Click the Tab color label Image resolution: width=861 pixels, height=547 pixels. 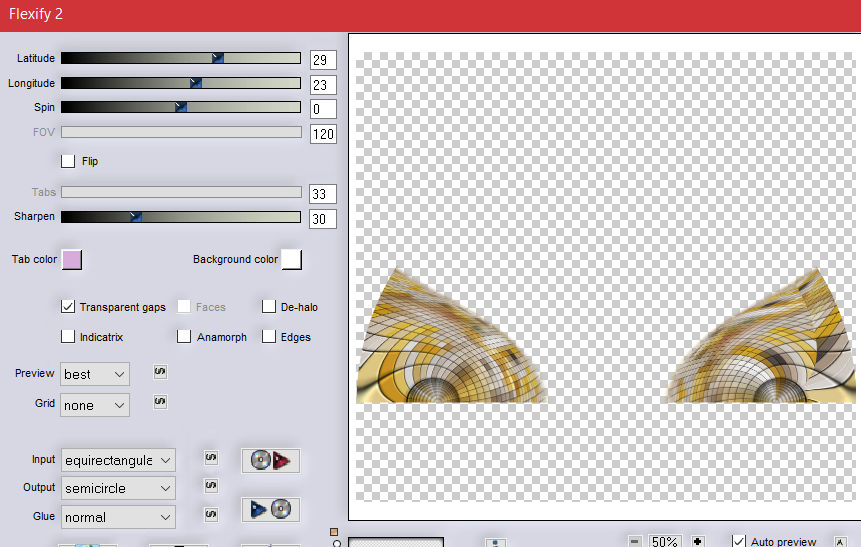(x=34, y=259)
